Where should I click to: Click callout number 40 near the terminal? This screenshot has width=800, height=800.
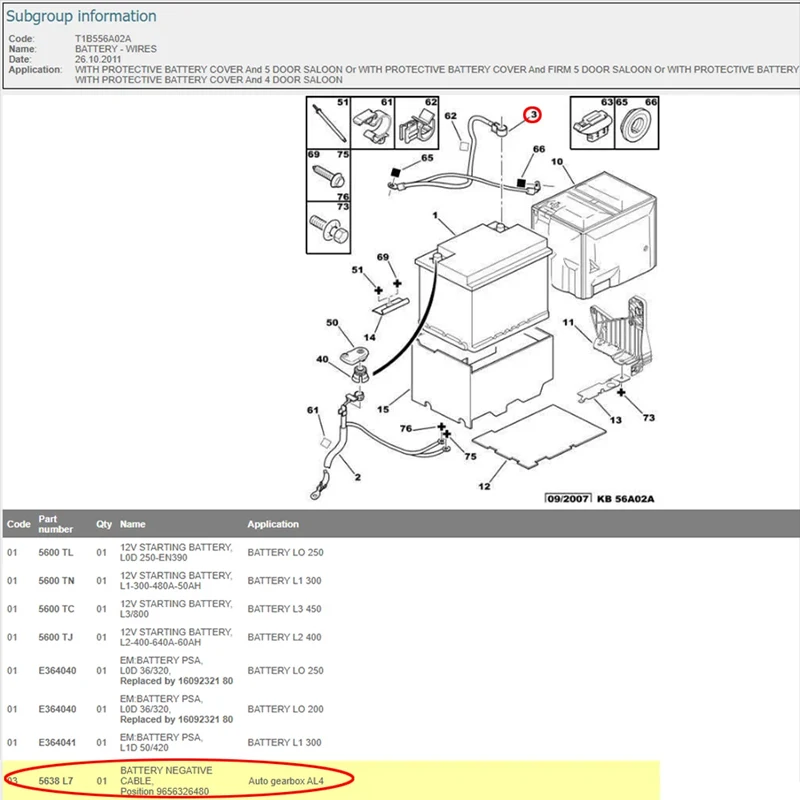pos(322,359)
